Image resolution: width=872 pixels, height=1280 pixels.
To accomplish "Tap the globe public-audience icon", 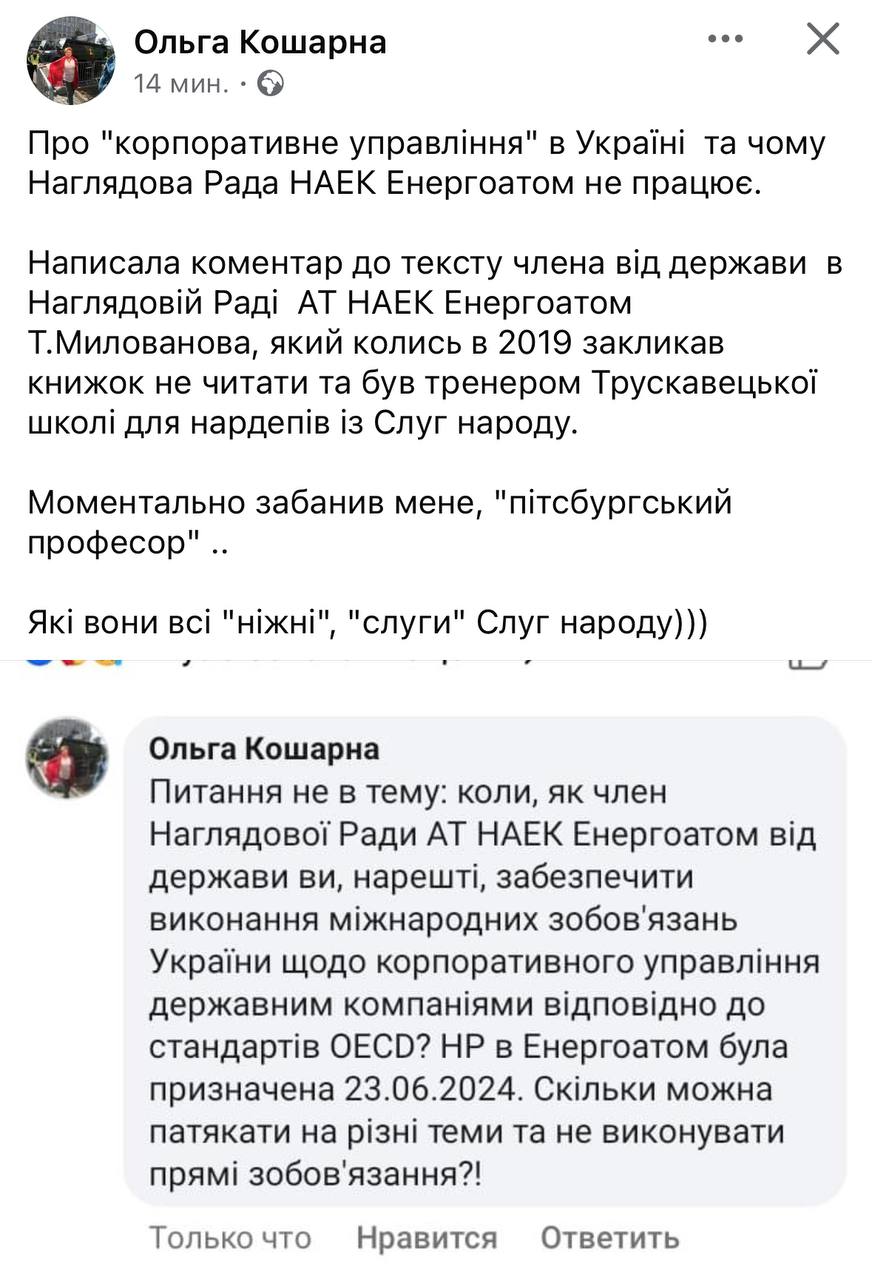I will pyautogui.click(x=270, y=84).
